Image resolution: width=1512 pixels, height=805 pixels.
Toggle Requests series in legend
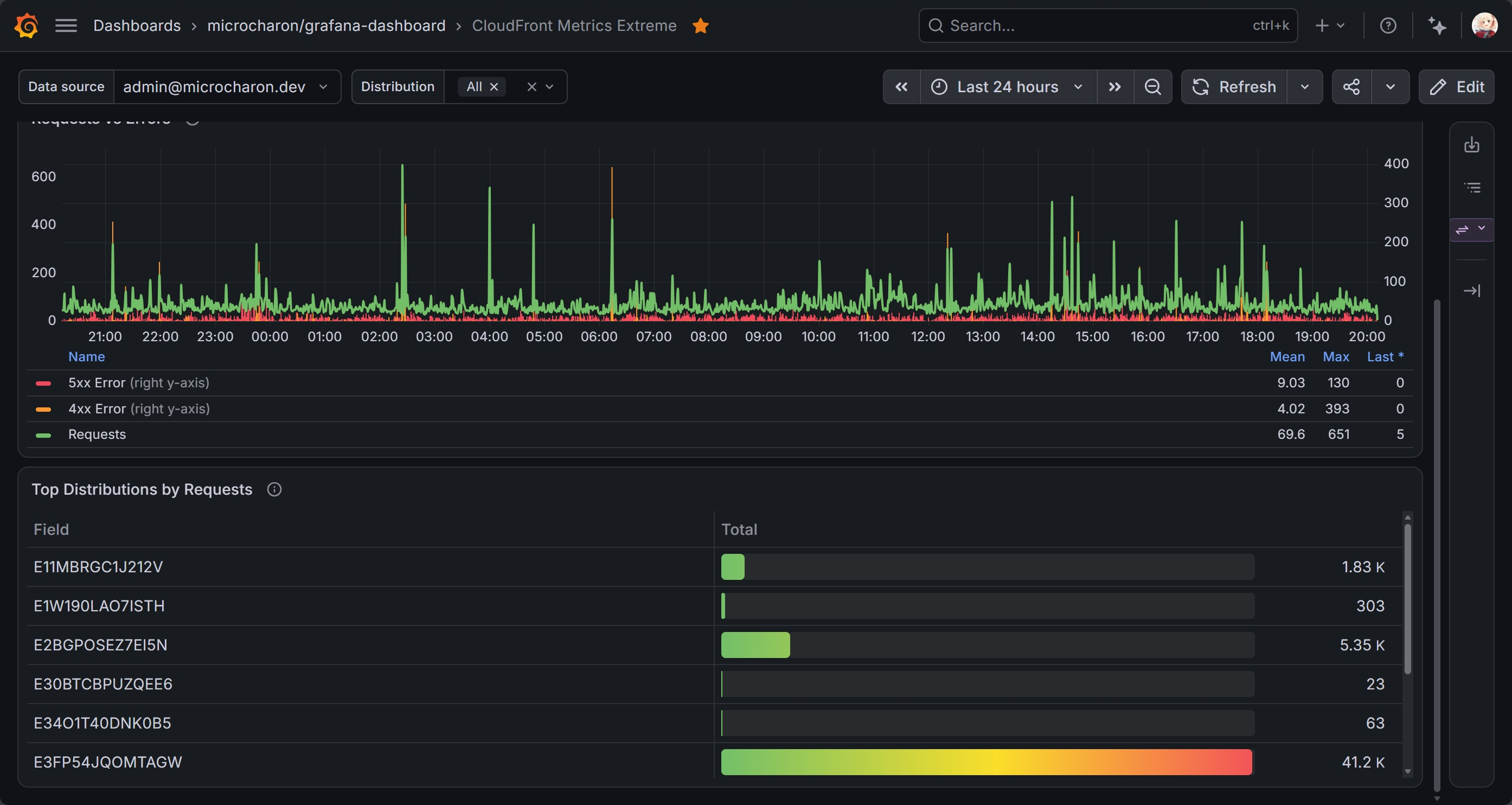click(x=97, y=435)
